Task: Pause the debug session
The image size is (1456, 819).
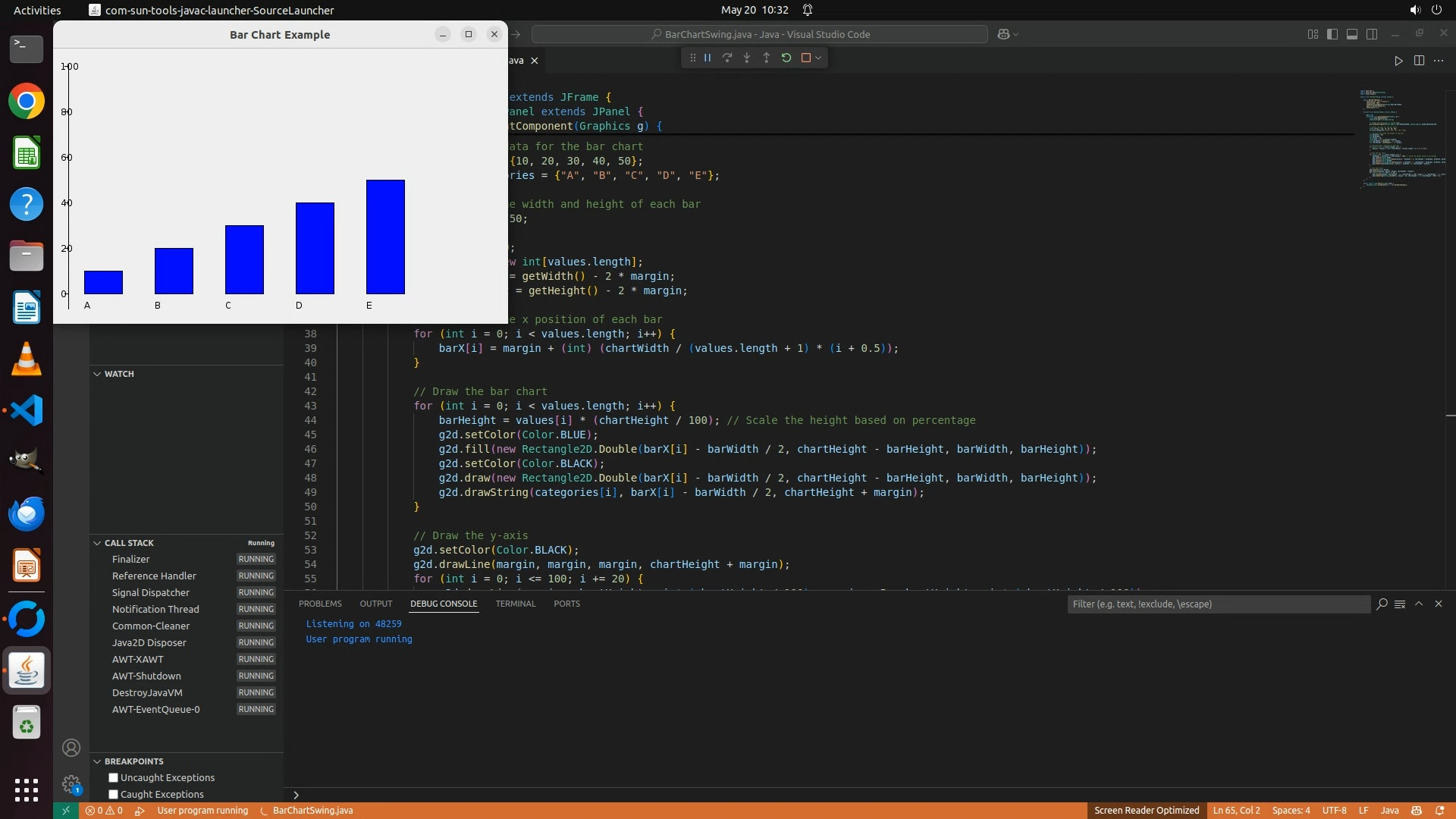Action: (x=708, y=58)
